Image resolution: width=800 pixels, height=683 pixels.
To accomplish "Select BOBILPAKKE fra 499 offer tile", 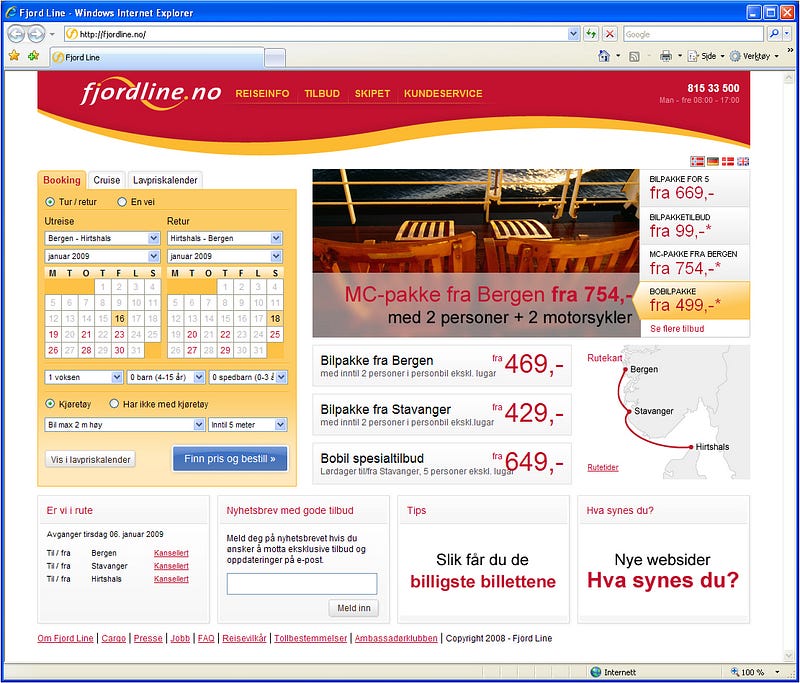I will tap(692, 300).
